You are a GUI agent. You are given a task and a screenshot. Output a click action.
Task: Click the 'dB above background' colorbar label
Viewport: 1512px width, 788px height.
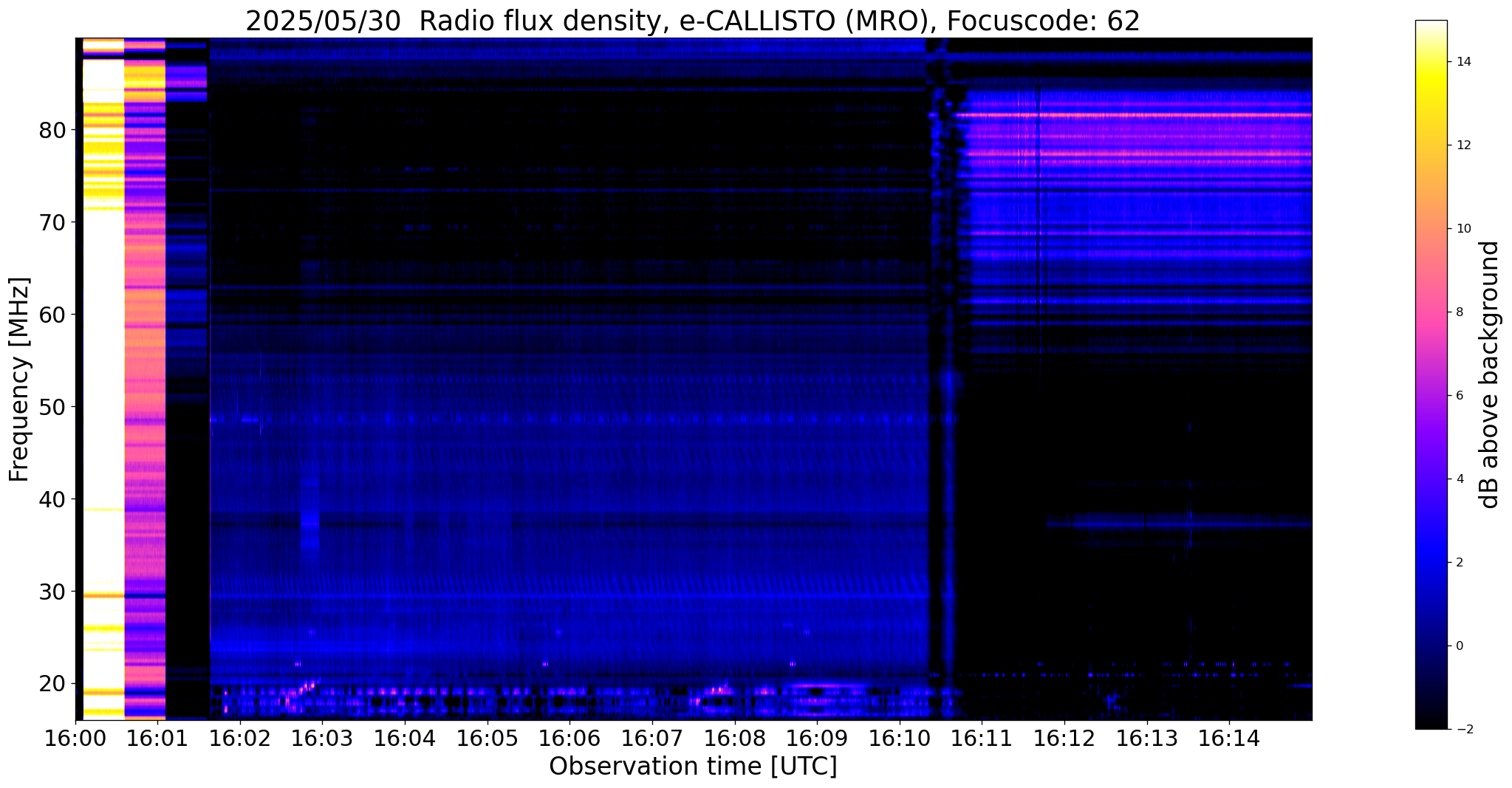coord(1490,374)
